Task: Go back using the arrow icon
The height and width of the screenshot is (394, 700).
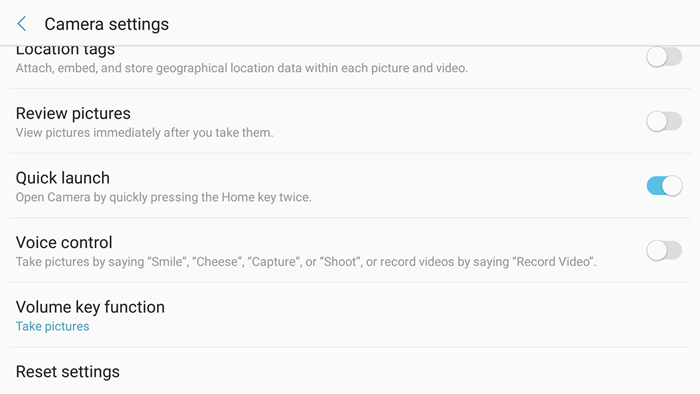Action: (x=21, y=24)
